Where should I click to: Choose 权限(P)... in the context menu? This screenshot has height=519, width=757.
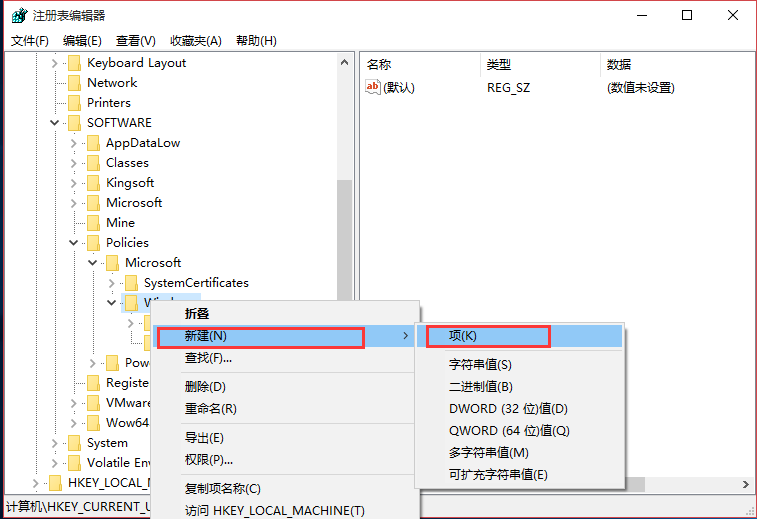point(285,460)
